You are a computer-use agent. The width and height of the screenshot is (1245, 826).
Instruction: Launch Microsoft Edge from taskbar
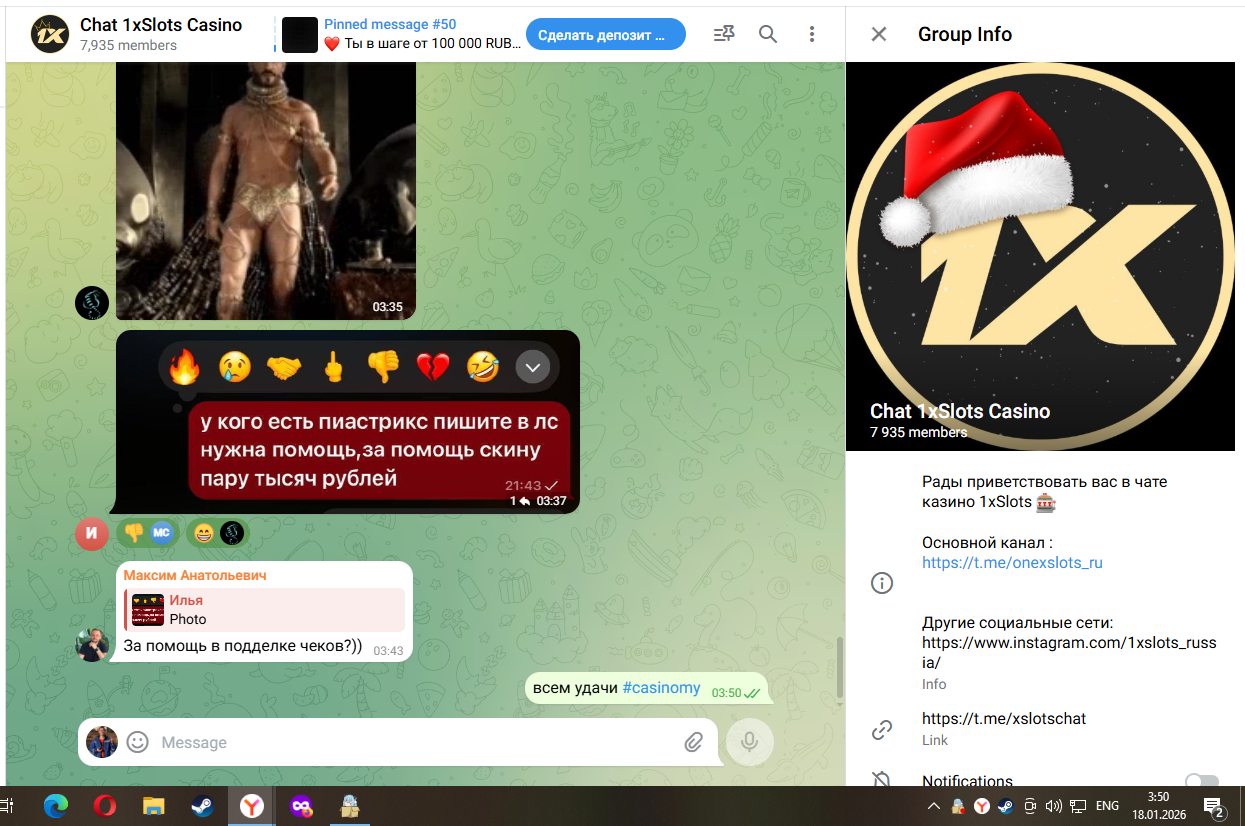point(56,806)
